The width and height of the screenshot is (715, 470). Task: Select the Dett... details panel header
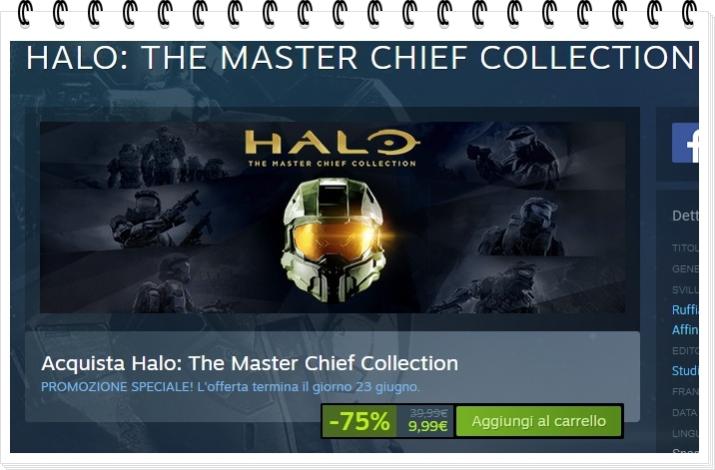685,215
